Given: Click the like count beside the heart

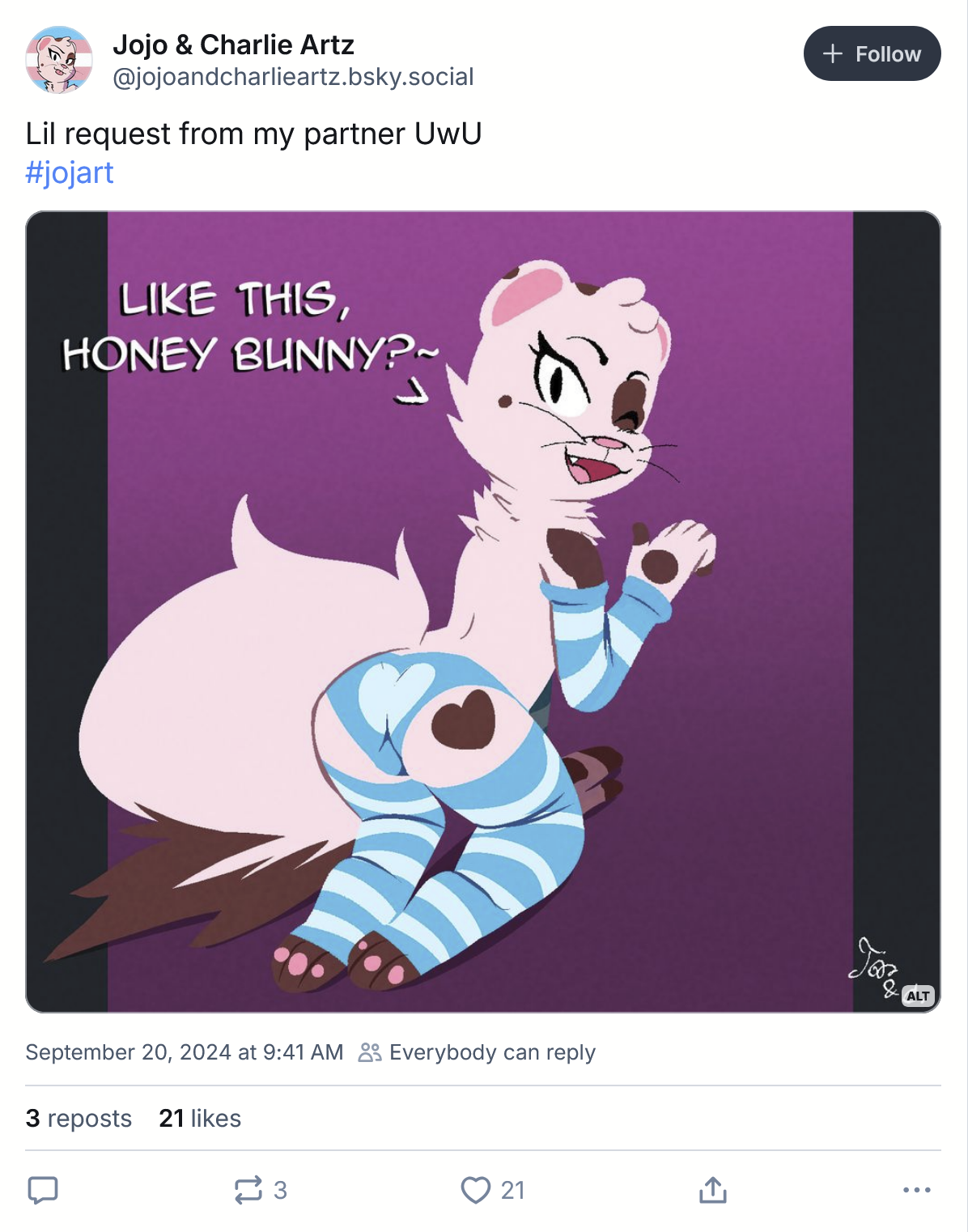Looking at the screenshot, I should pyautogui.click(x=513, y=1190).
